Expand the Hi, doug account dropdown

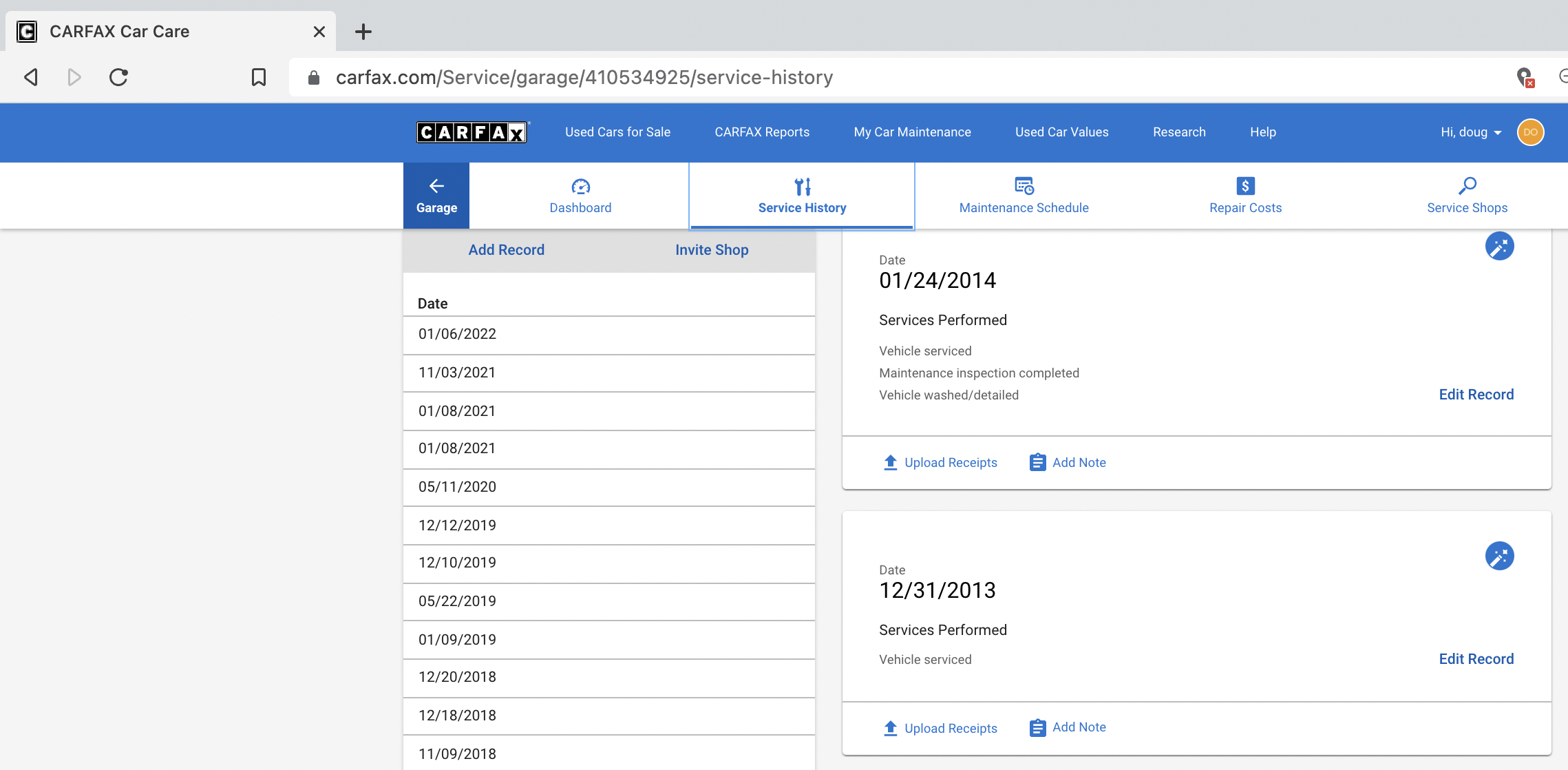tap(1472, 132)
